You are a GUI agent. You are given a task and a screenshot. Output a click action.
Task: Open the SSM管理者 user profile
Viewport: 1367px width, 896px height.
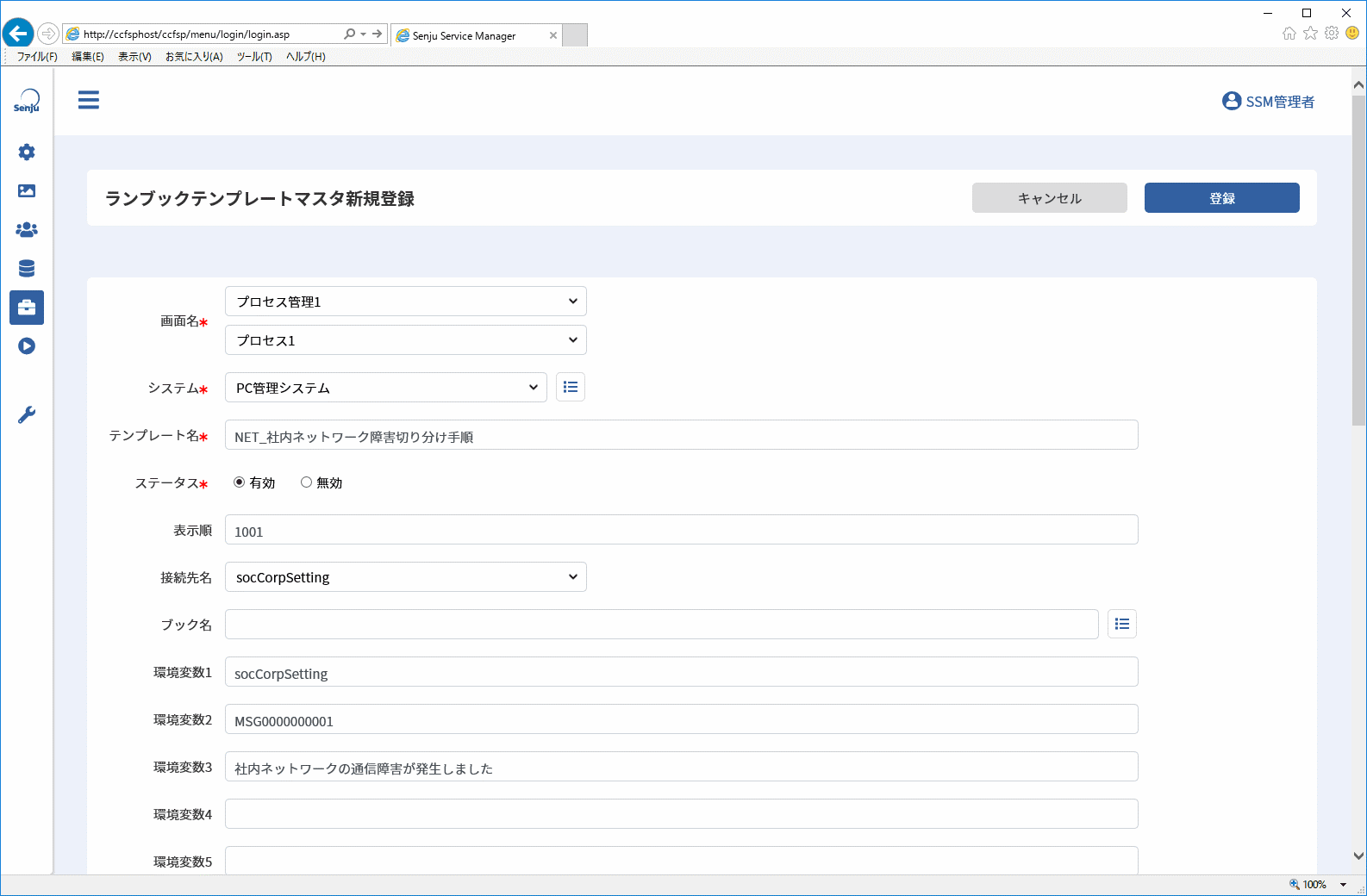click(1268, 102)
